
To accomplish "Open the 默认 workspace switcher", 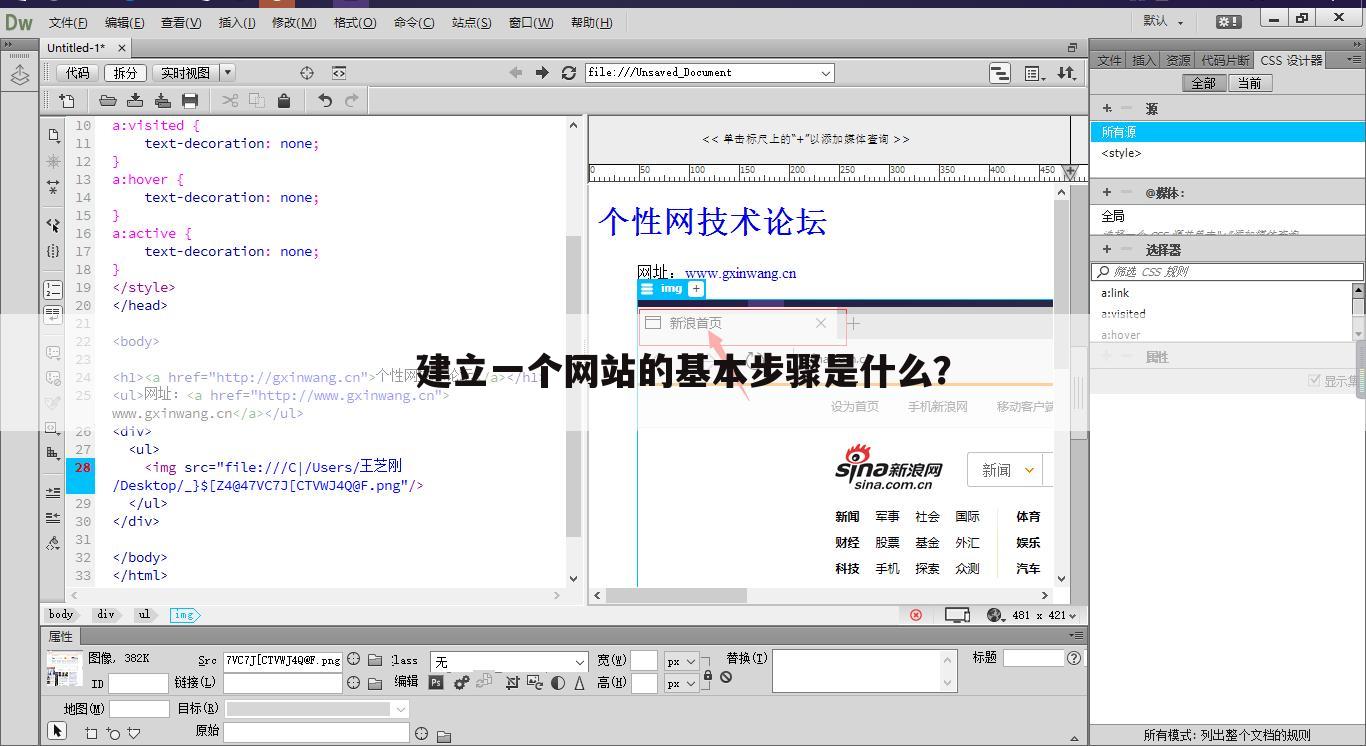I will click(x=1163, y=21).
